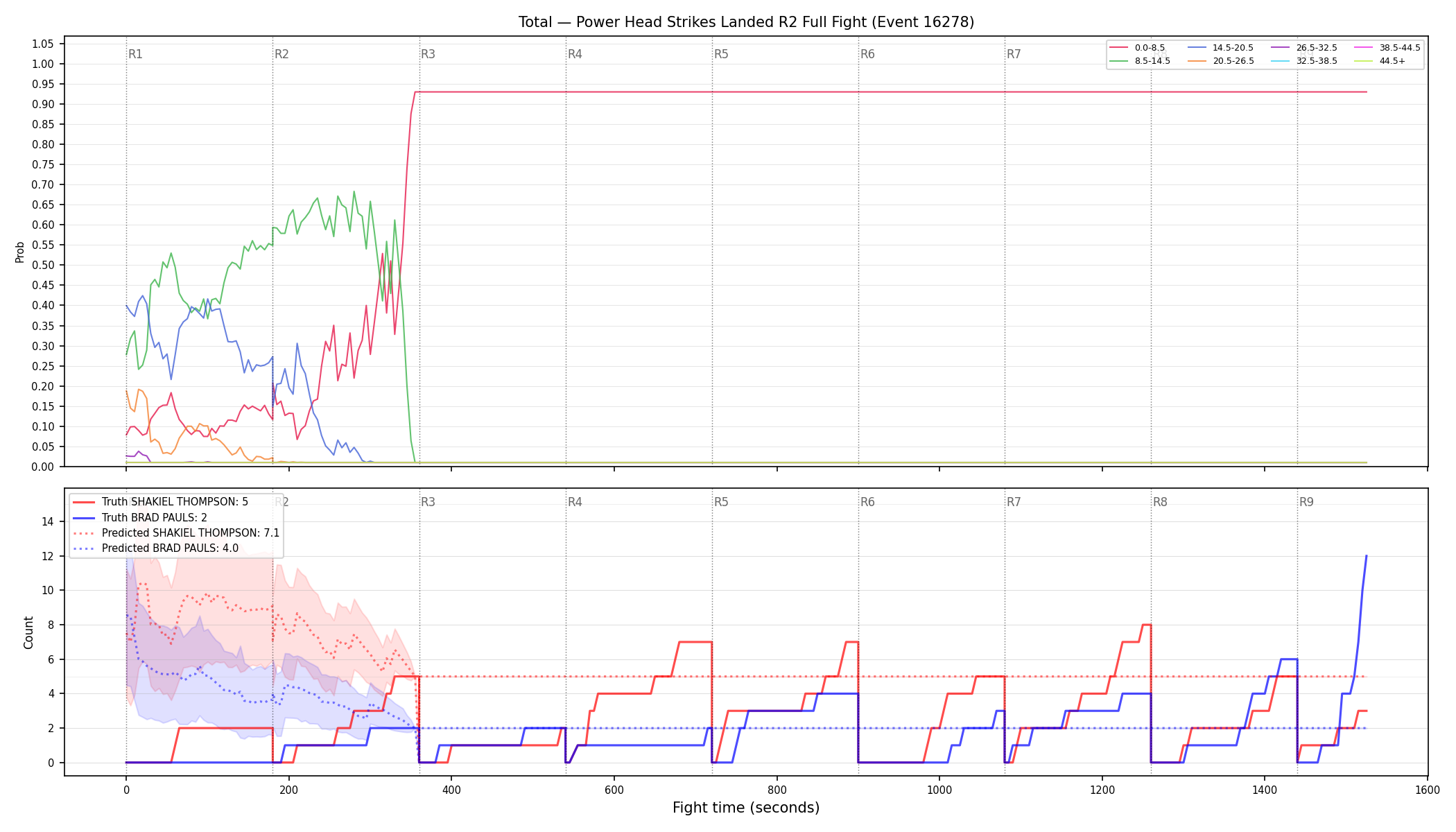This screenshot has width=1456, height=832.
Task: Click the R7 round marker in the count chart
Action: pyautogui.click(x=1014, y=502)
